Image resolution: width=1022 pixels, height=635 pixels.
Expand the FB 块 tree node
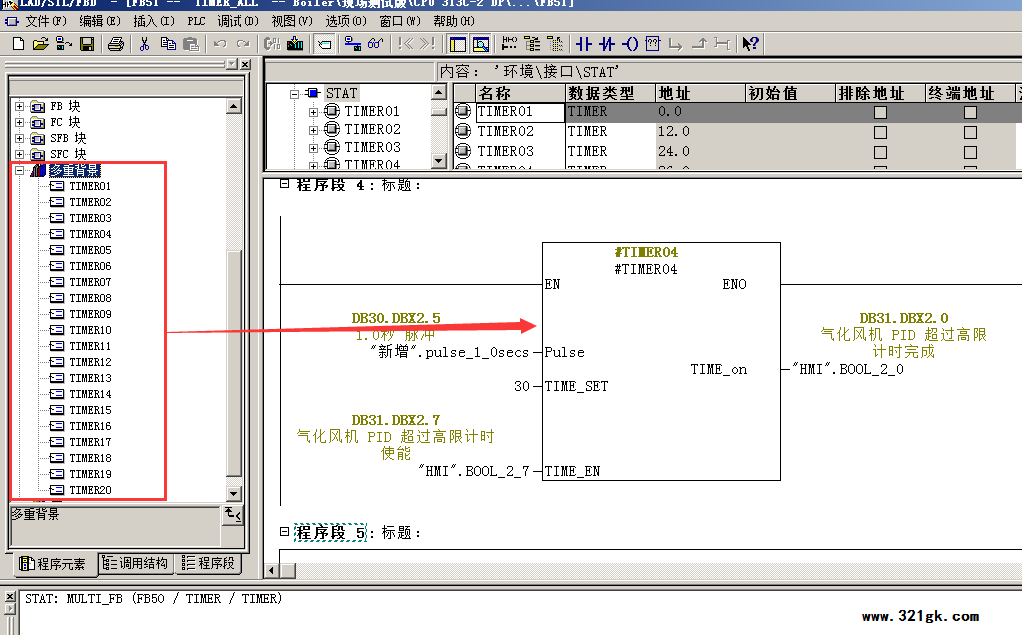pyautogui.click(x=19, y=106)
